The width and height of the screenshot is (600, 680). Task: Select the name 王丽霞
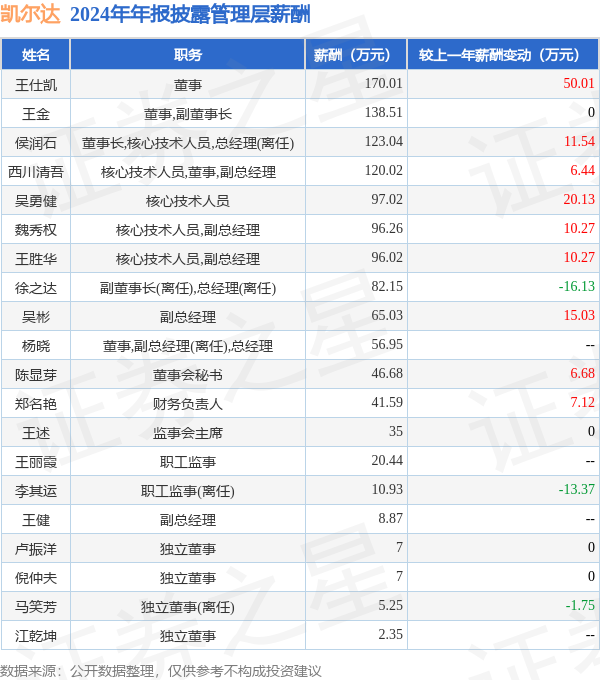(36, 462)
